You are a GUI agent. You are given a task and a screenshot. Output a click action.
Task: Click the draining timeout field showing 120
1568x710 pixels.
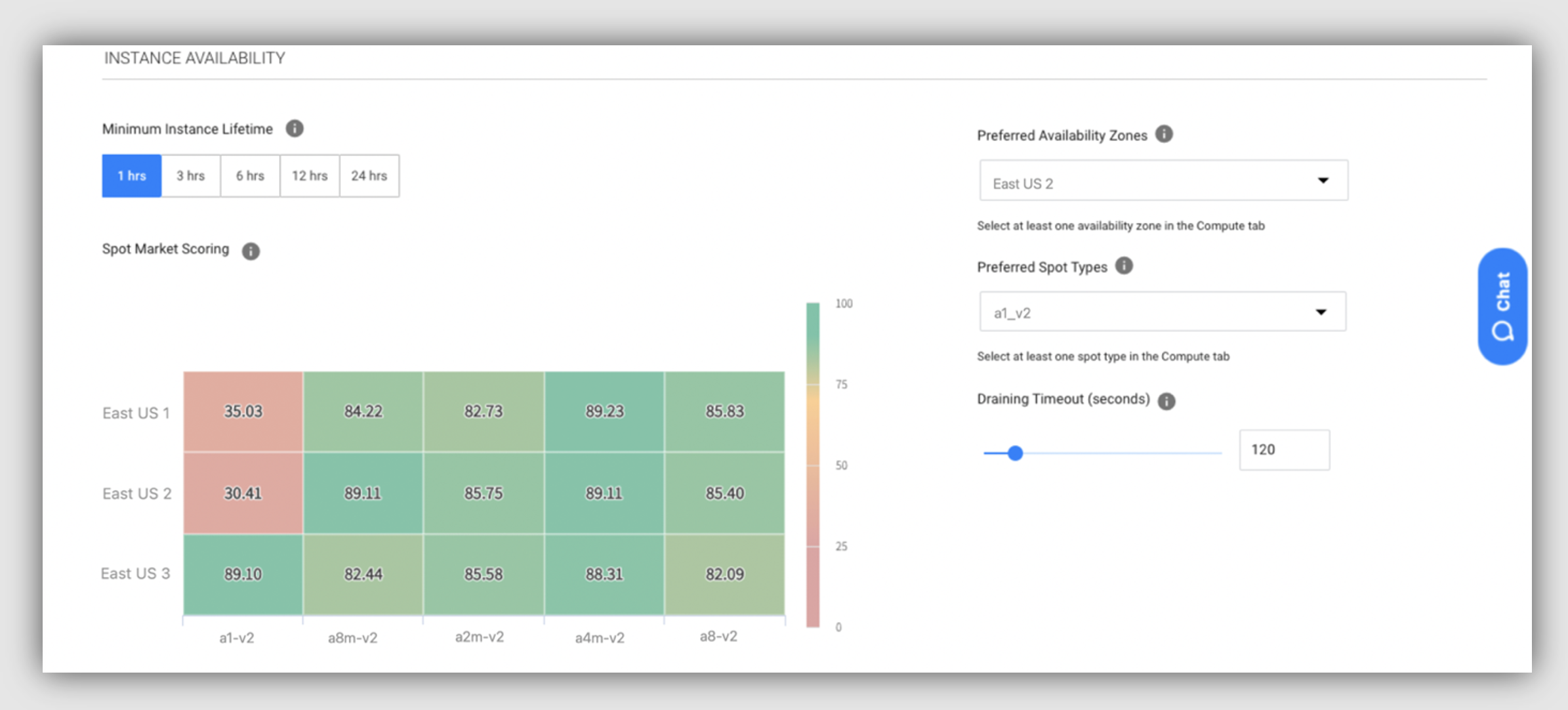tap(1284, 450)
